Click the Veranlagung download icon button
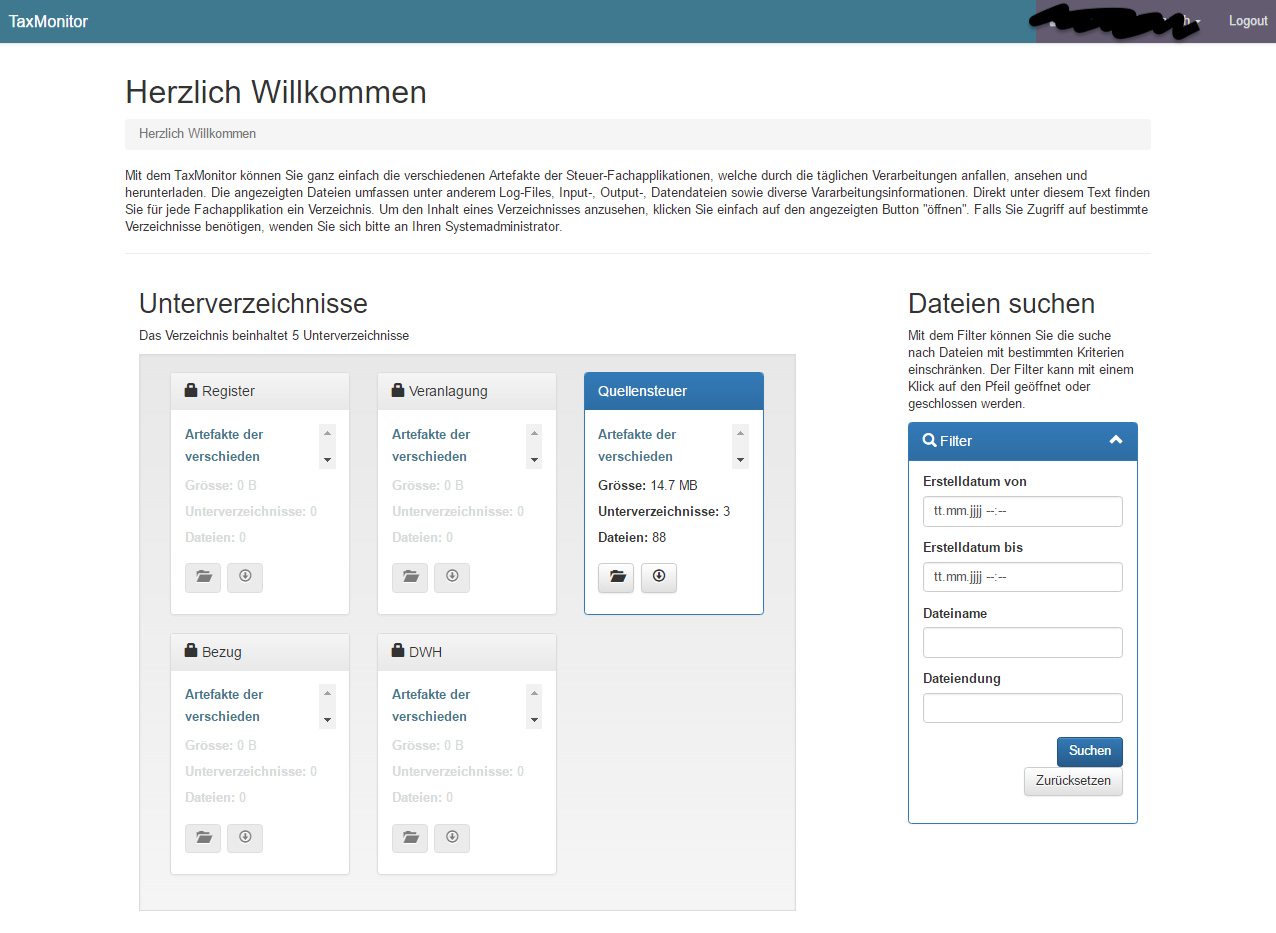The width and height of the screenshot is (1276, 933). point(452,578)
